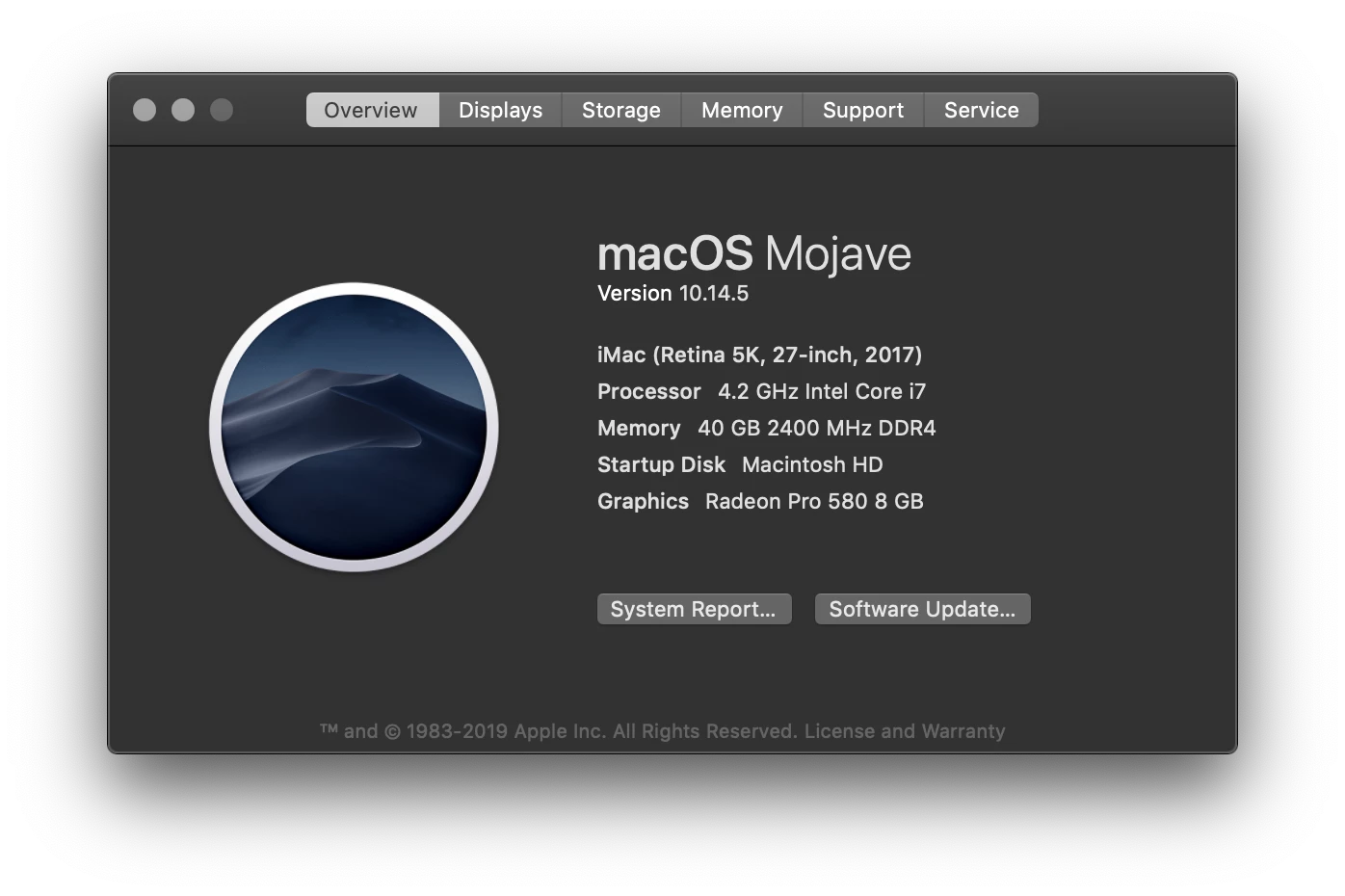Click the Radeon Pro 580 8 GB value

click(x=814, y=501)
